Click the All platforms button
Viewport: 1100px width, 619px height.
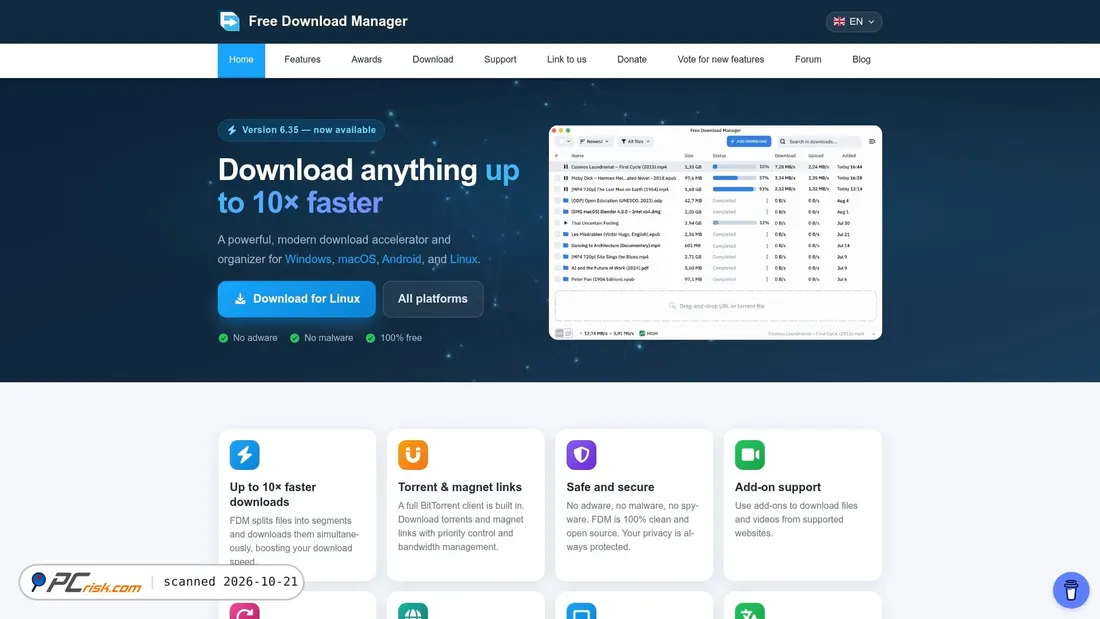[x=433, y=299]
